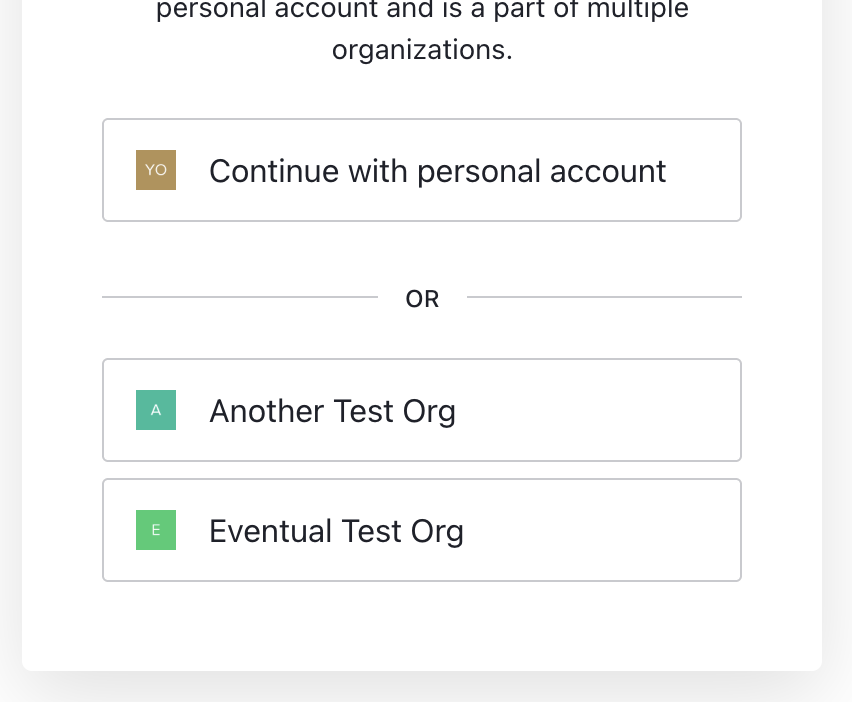Screen dimensions: 852x702
Task: Click the green E avatar icon
Action: coord(156,530)
